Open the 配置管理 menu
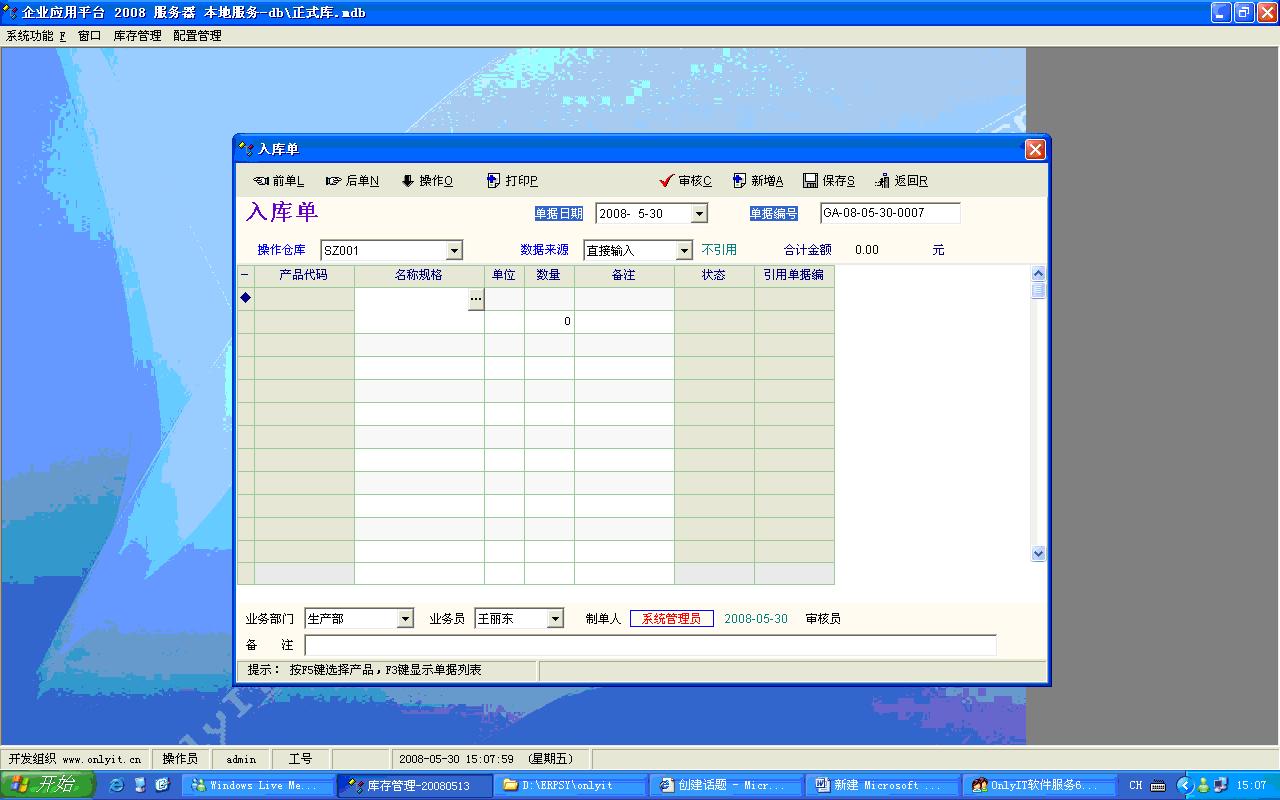Image resolution: width=1280 pixels, height=800 pixels. click(197, 35)
